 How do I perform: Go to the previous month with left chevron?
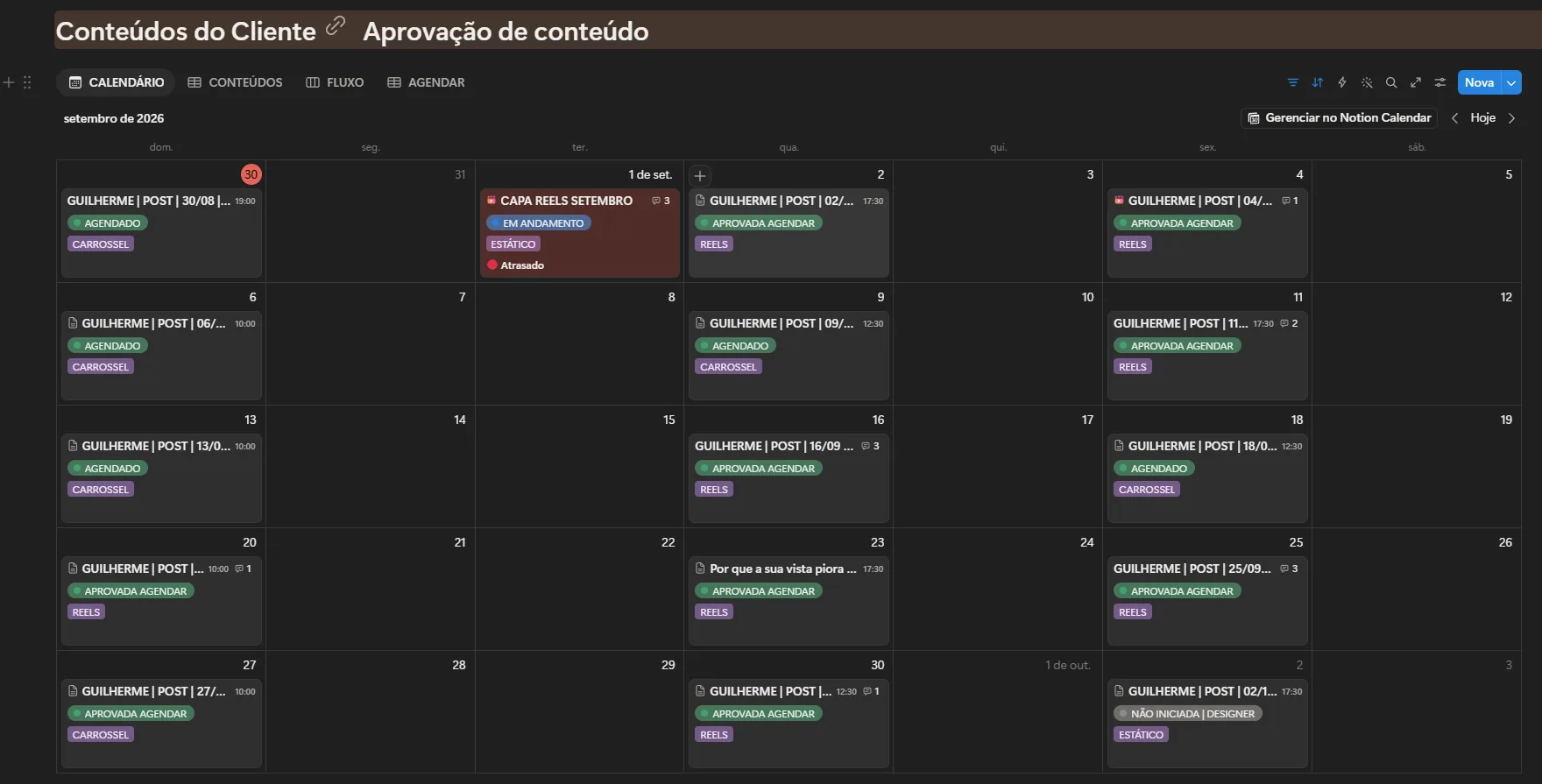pos(1455,118)
